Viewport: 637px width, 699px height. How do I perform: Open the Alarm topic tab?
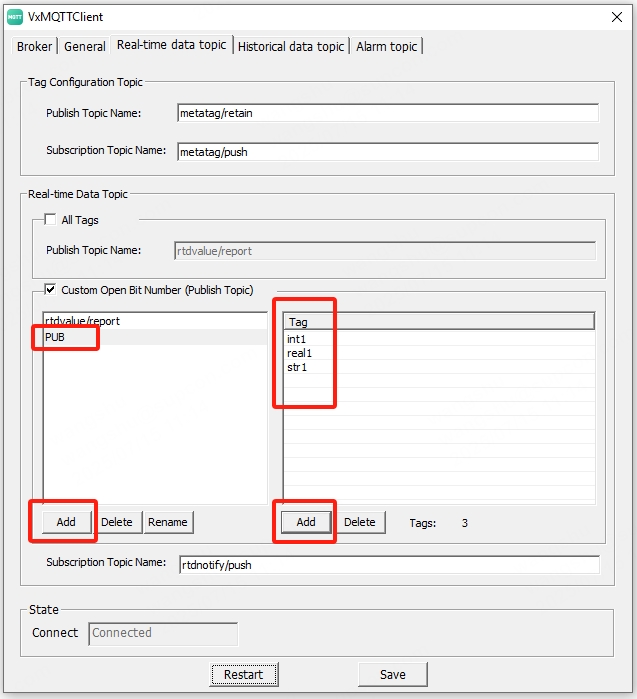click(386, 46)
